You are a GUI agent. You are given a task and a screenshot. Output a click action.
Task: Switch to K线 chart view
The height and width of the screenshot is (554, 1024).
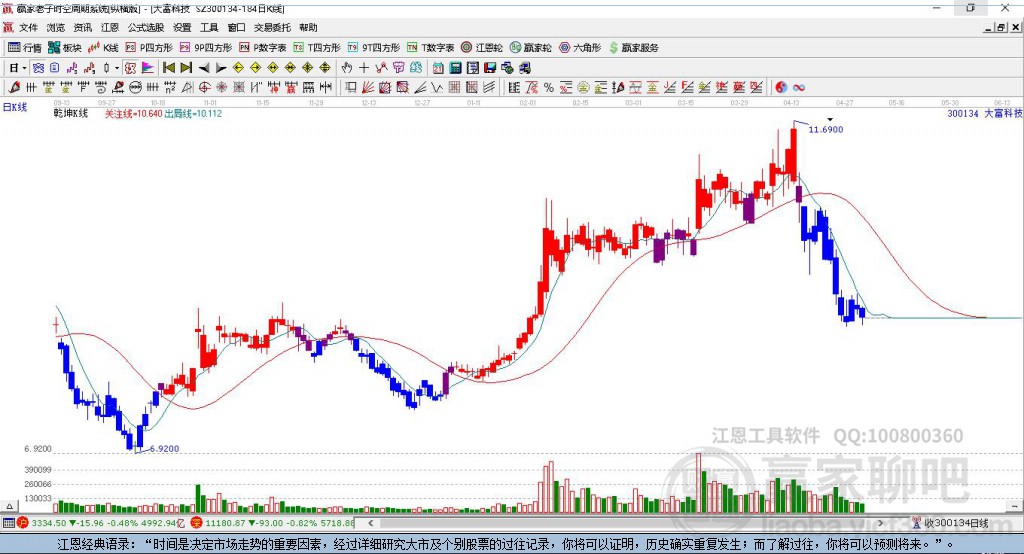[103, 48]
